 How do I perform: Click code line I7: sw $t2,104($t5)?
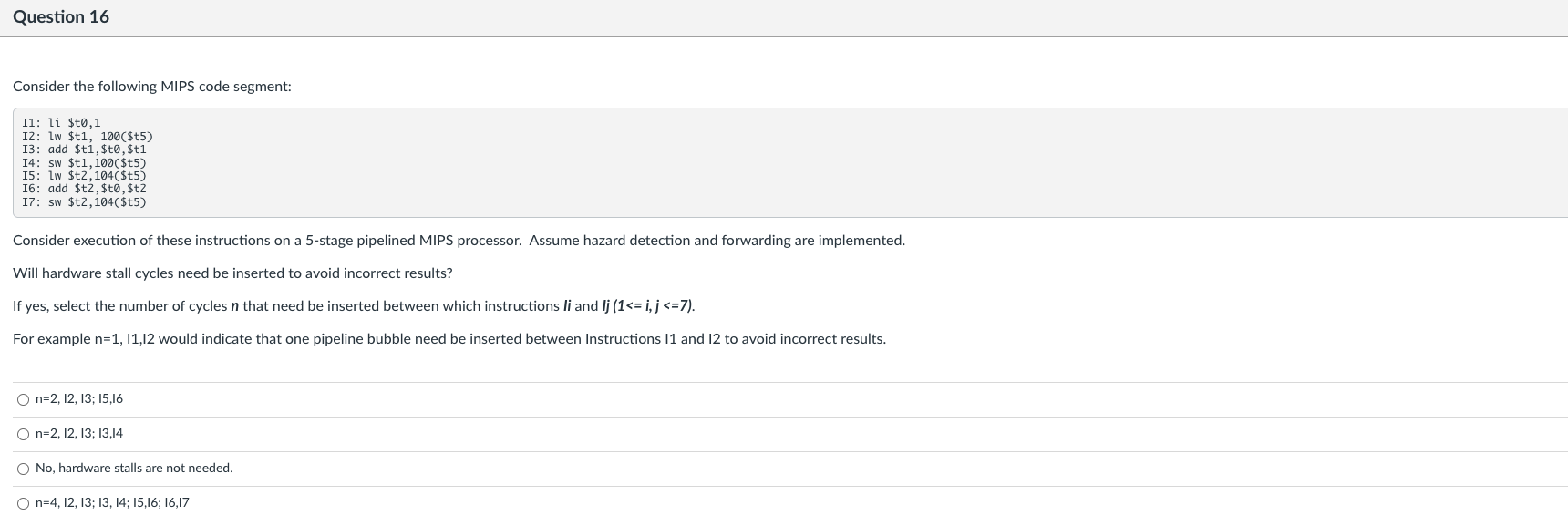[84, 201]
